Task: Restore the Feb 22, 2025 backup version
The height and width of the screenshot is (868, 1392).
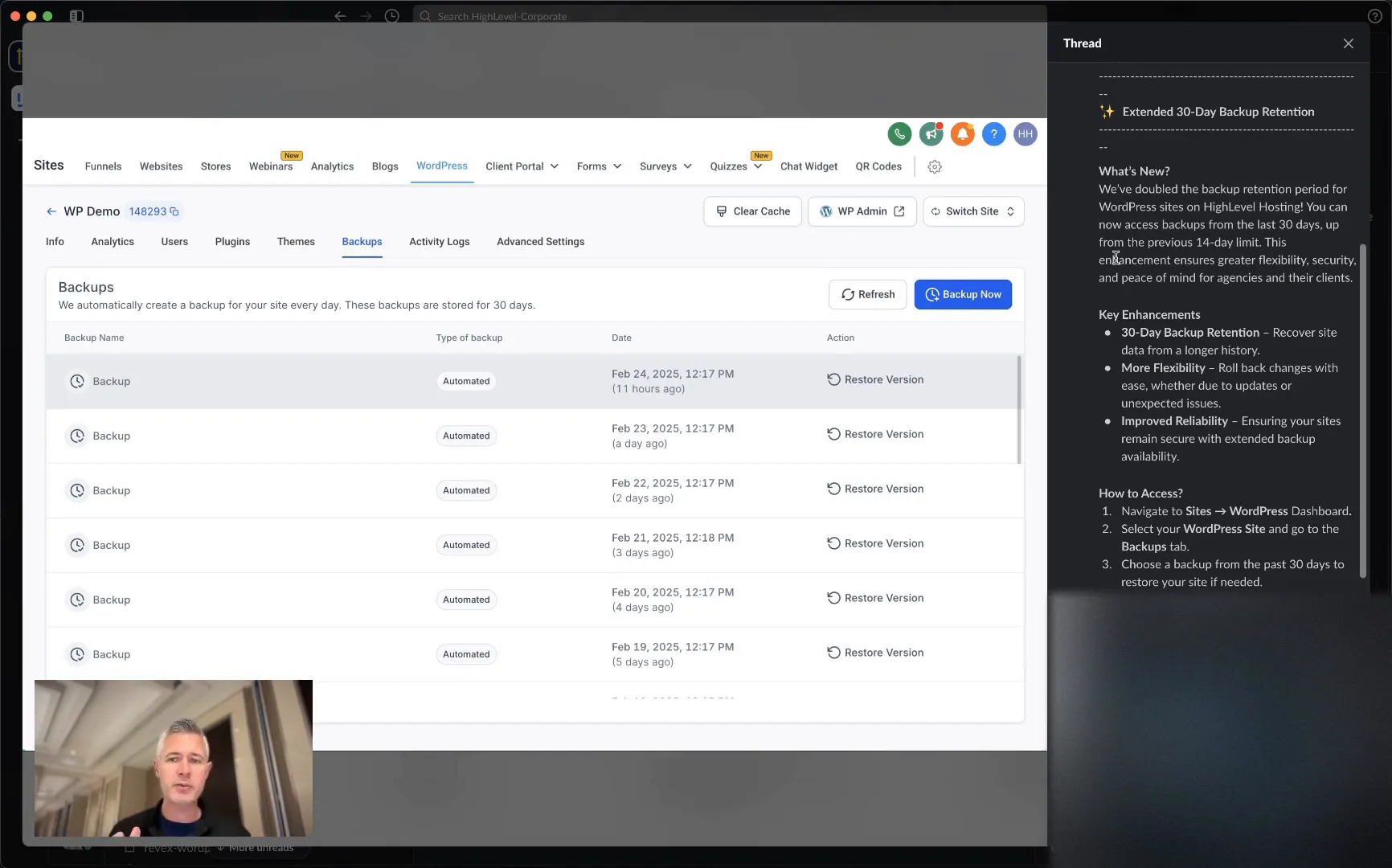Action: pos(875,489)
